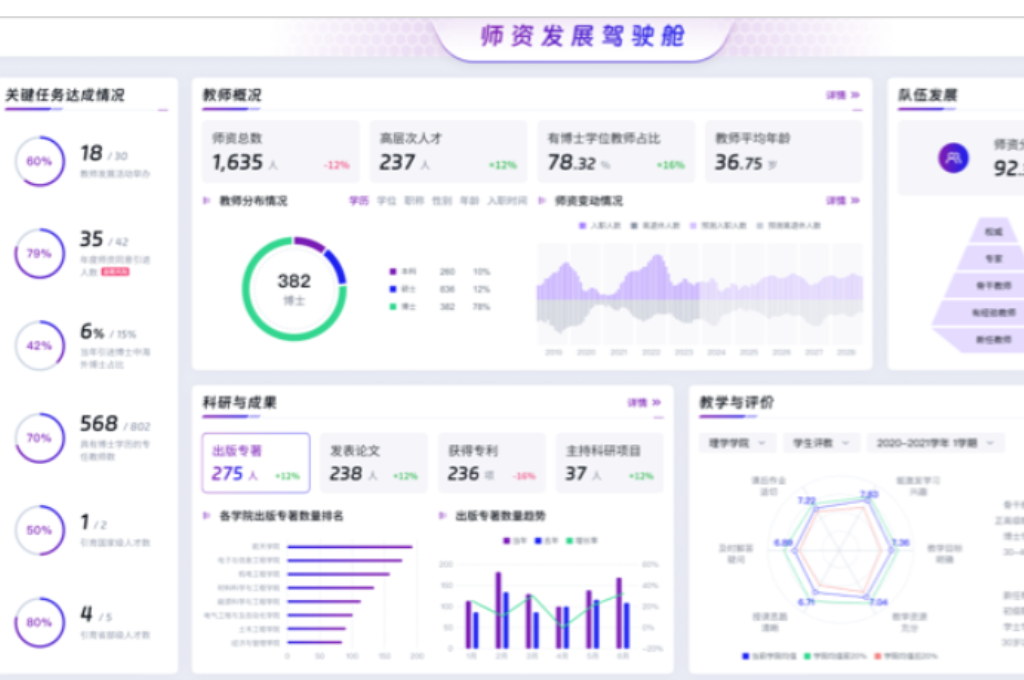Image resolution: width=1024 pixels, height=680 pixels.
Task: Open the 学生评教 dropdown
Action: point(822,441)
